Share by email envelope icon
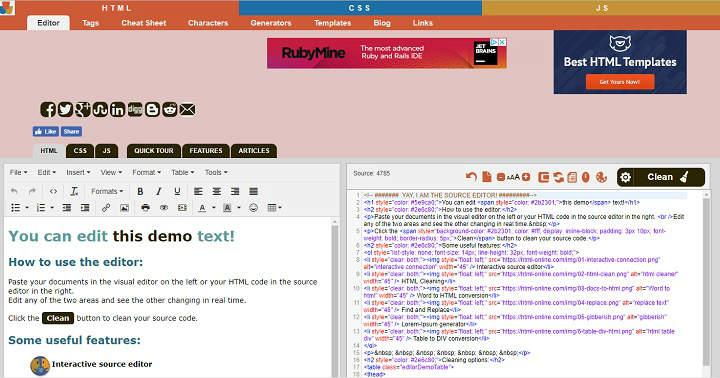 click(x=187, y=109)
